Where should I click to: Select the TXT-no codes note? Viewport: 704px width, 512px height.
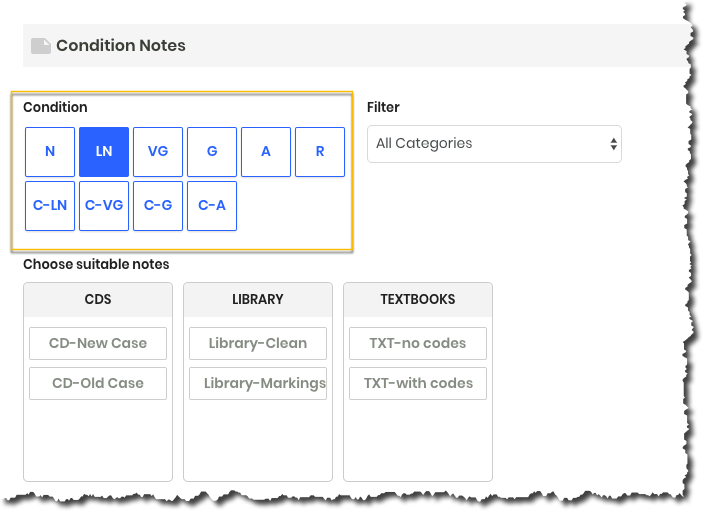(418, 343)
